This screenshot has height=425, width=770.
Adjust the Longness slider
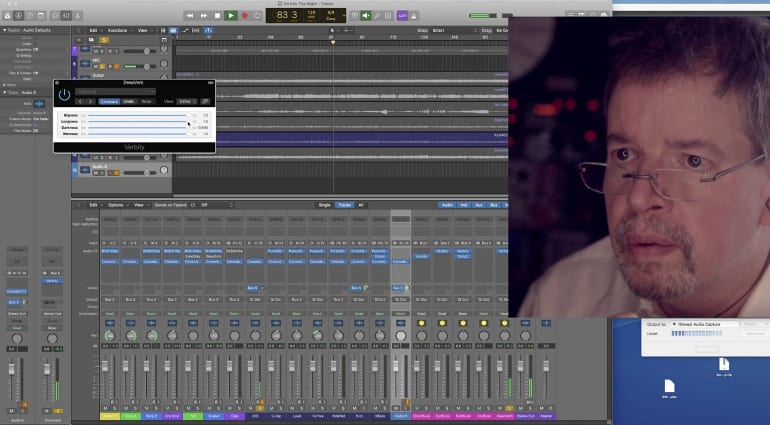click(138, 121)
